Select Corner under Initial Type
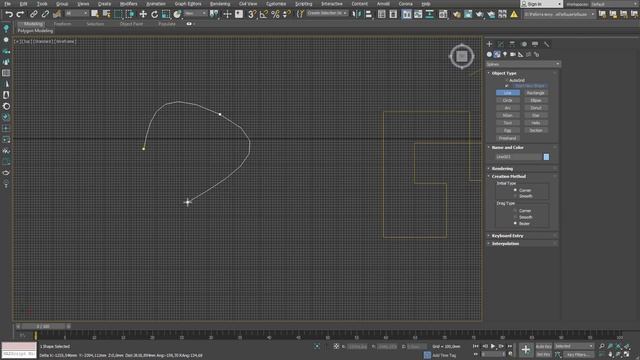 click(515, 190)
